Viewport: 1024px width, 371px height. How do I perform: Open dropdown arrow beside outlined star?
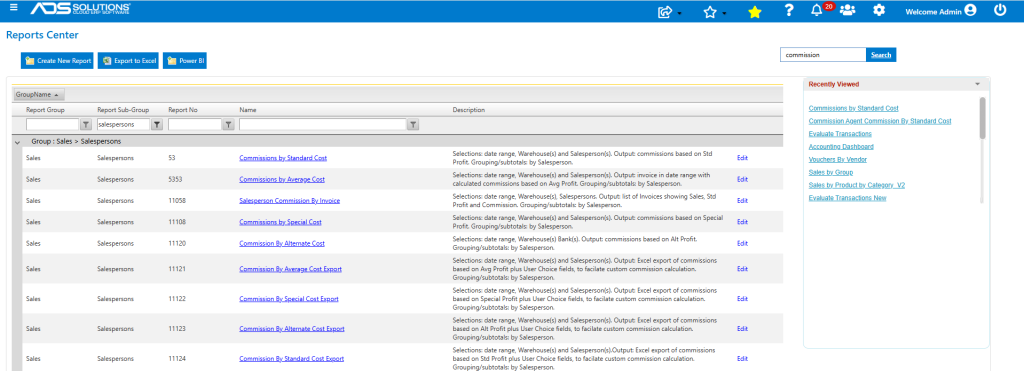click(725, 14)
